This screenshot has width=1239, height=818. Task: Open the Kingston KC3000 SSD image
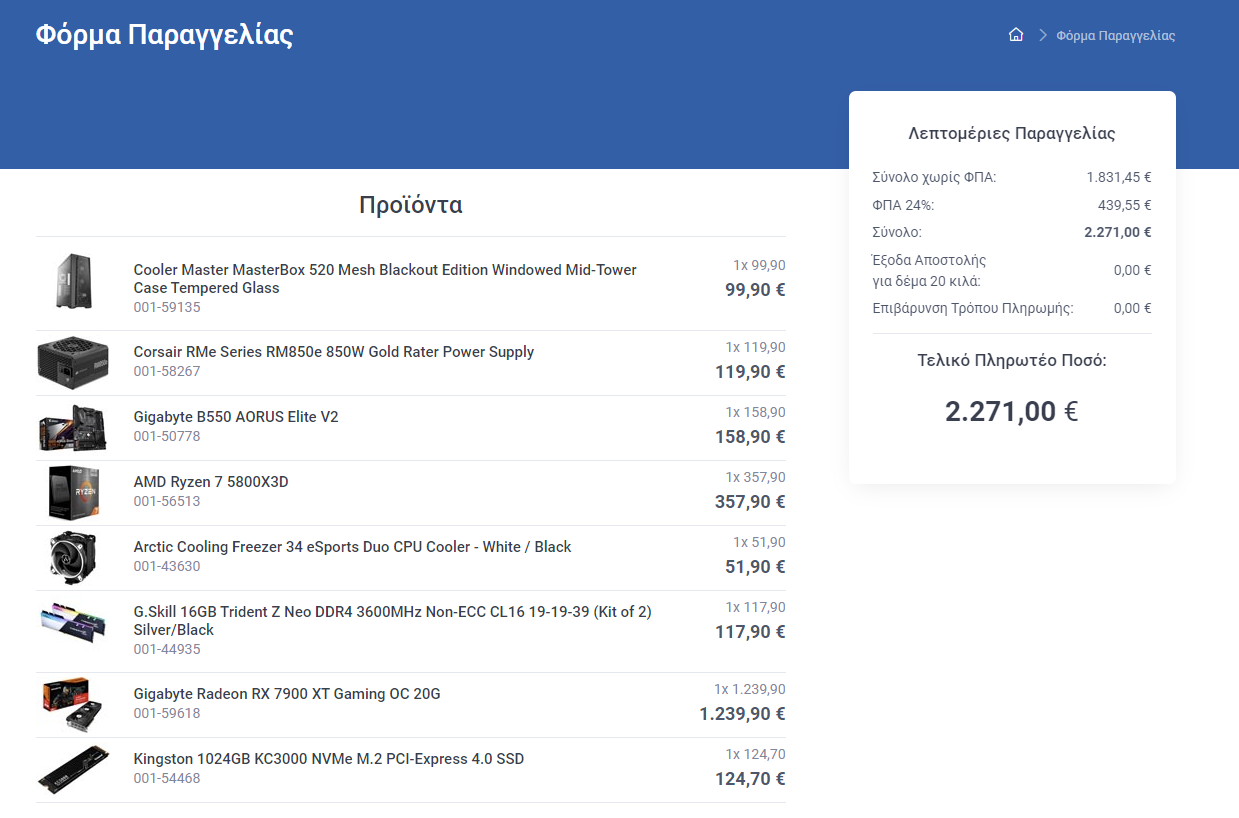[73, 770]
